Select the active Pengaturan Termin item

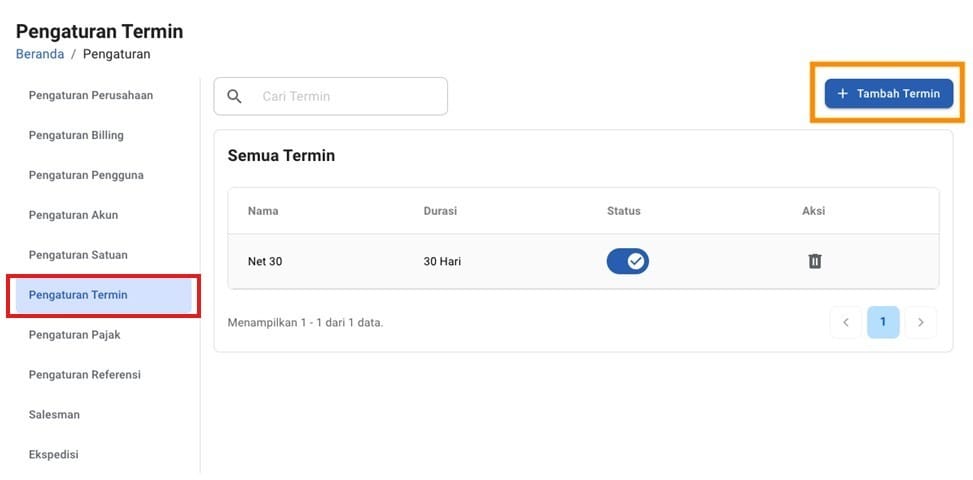tap(78, 295)
